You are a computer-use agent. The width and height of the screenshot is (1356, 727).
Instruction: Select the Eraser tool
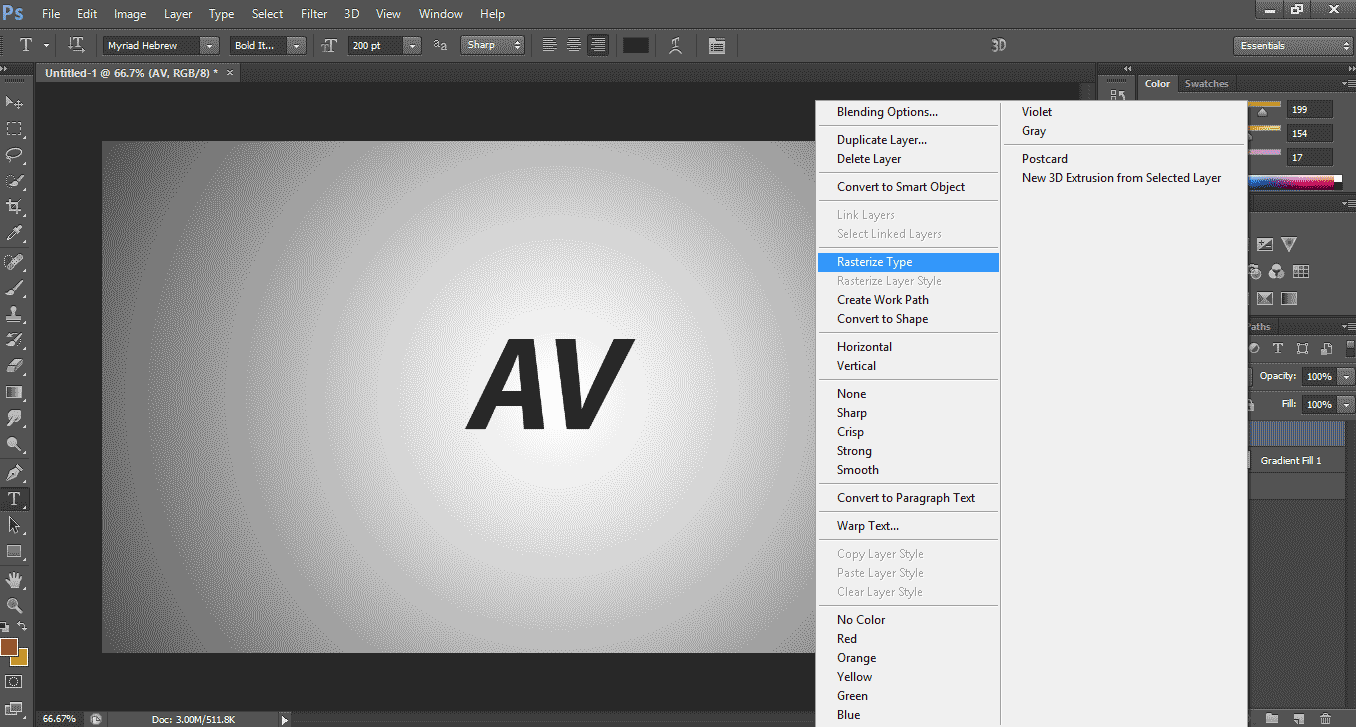pos(15,366)
